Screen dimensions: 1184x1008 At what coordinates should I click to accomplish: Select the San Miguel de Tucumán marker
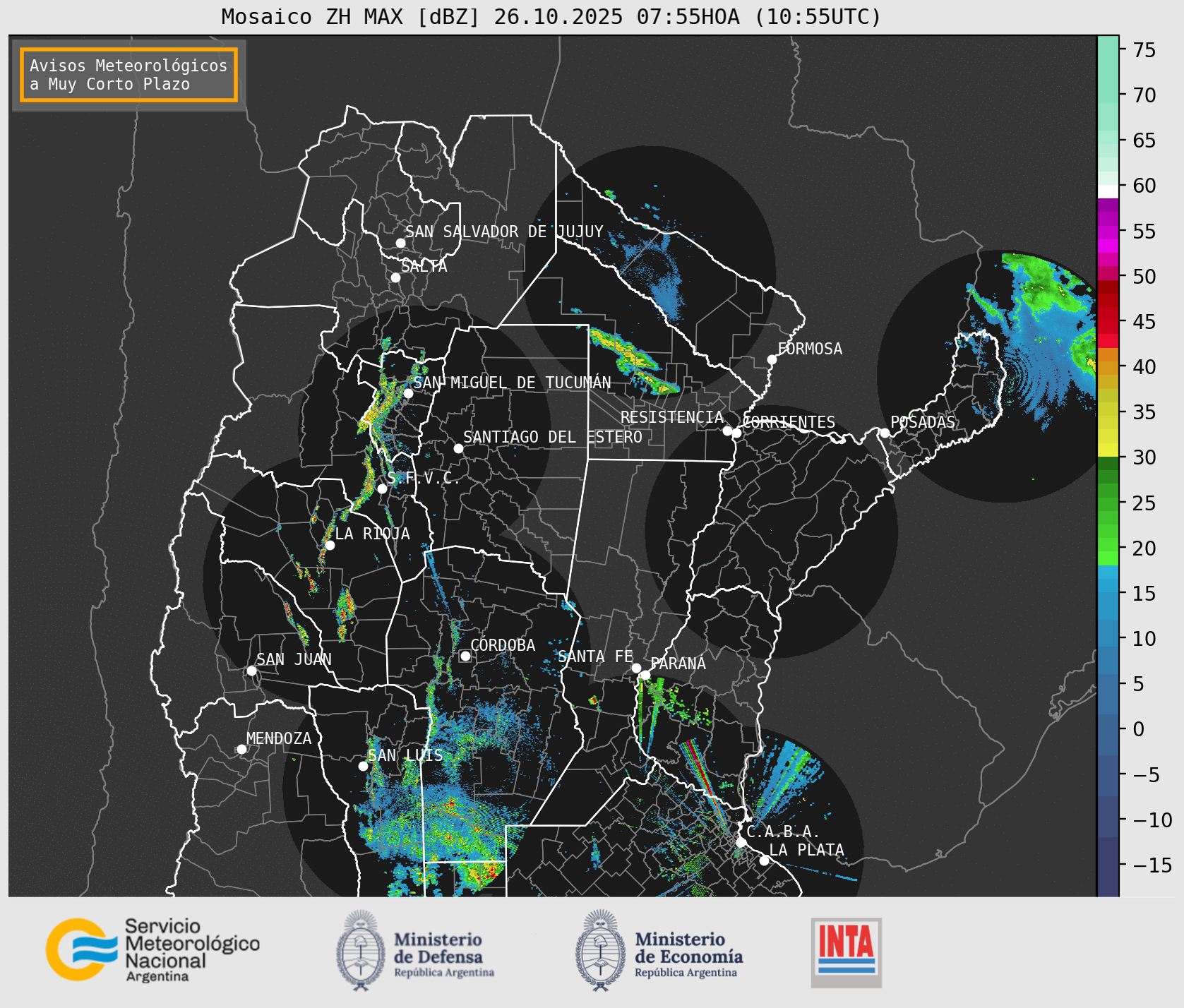click(408, 393)
